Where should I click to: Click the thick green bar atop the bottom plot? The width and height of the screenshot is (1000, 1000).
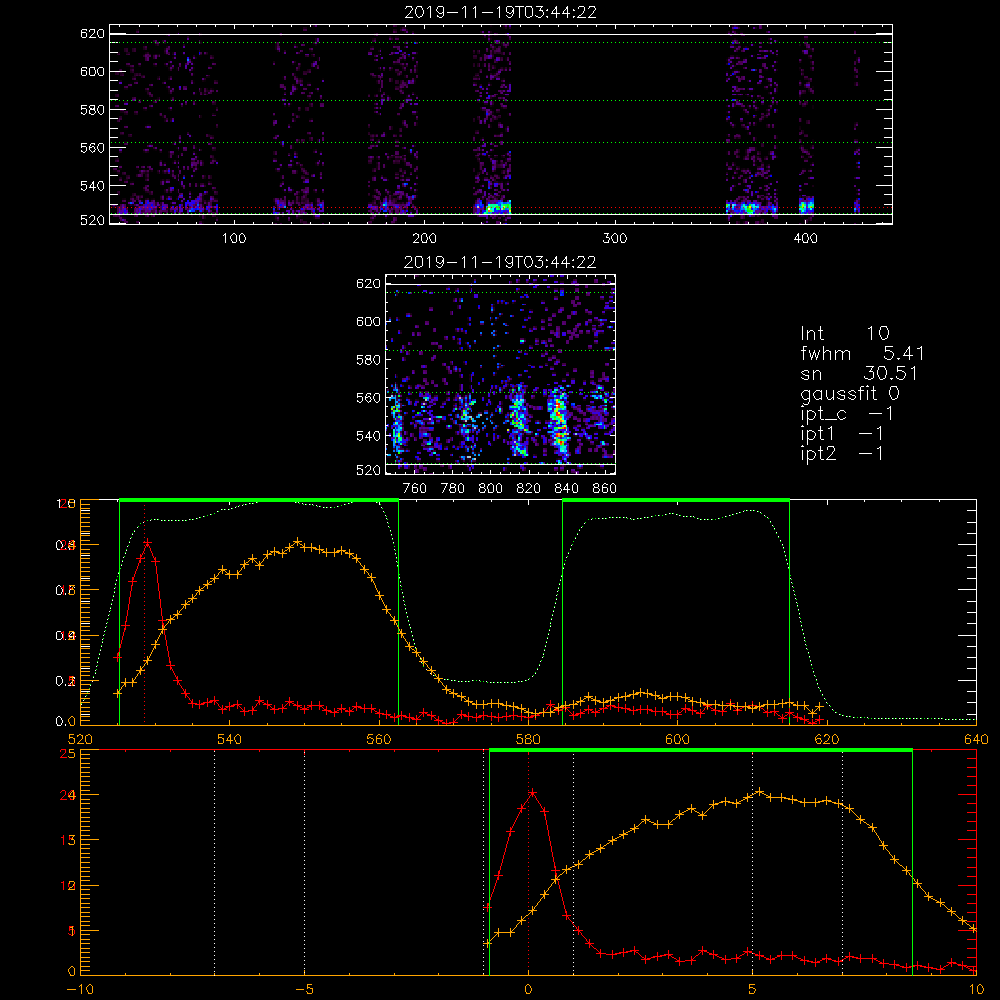click(700, 750)
